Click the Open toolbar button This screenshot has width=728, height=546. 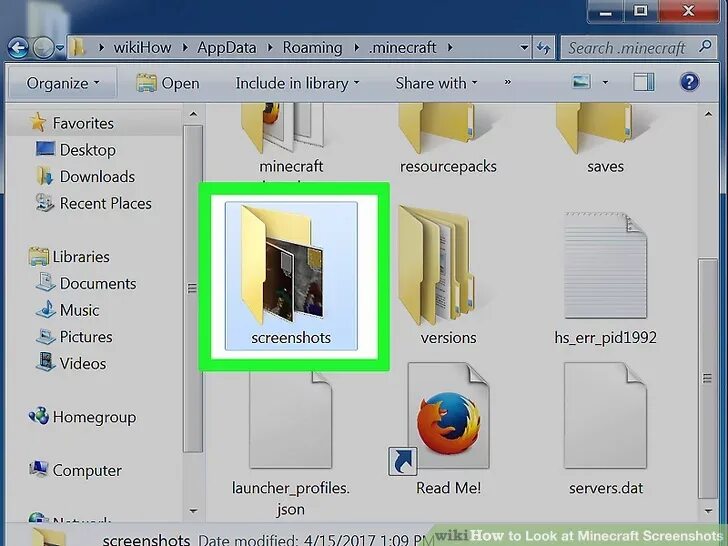pyautogui.click(x=168, y=83)
